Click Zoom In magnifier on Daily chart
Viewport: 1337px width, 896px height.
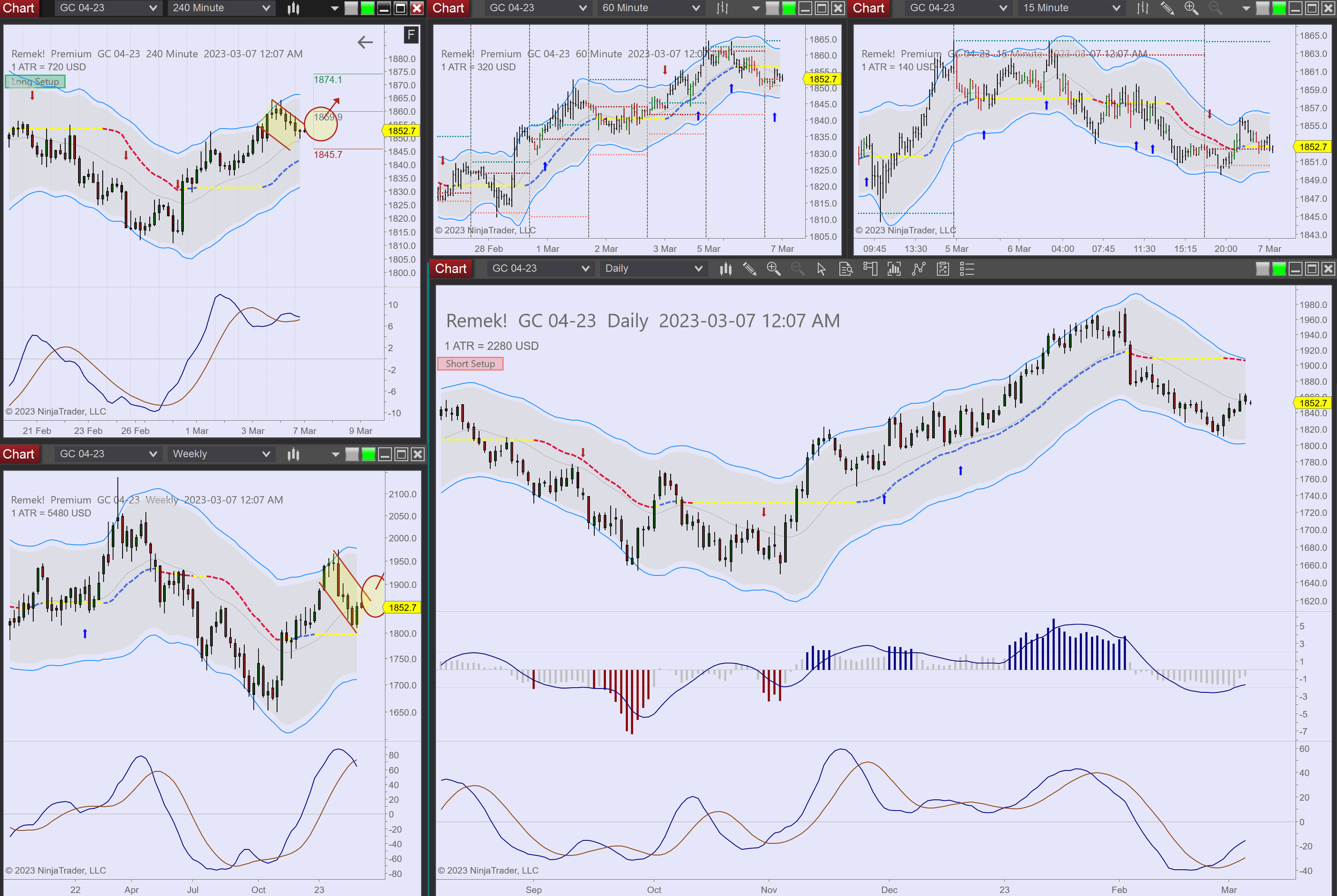[773, 268]
